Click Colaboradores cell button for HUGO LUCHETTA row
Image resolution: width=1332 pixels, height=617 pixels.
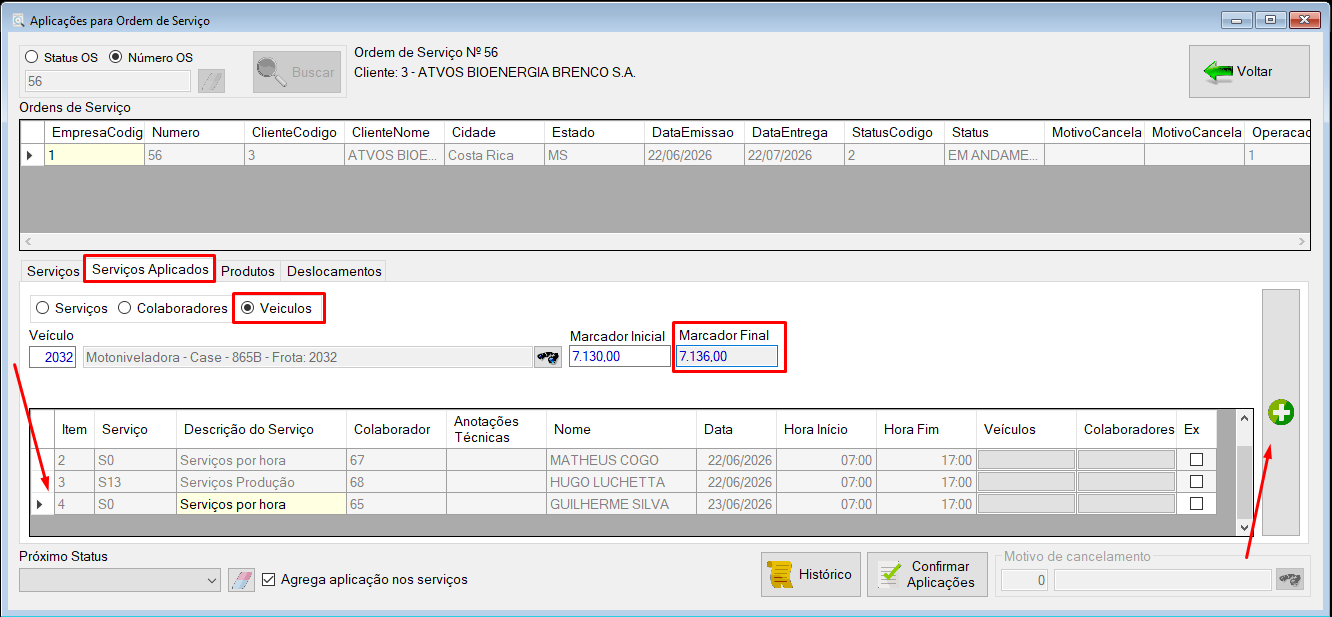click(1126, 482)
